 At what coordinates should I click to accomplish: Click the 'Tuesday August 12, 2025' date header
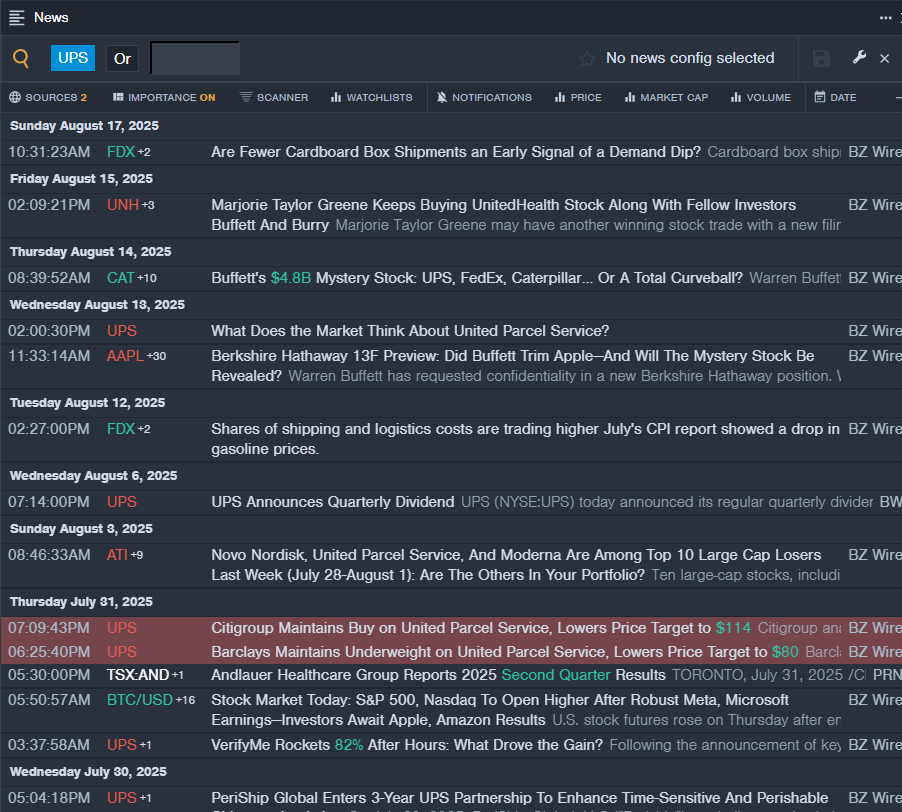(x=87, y=403)
